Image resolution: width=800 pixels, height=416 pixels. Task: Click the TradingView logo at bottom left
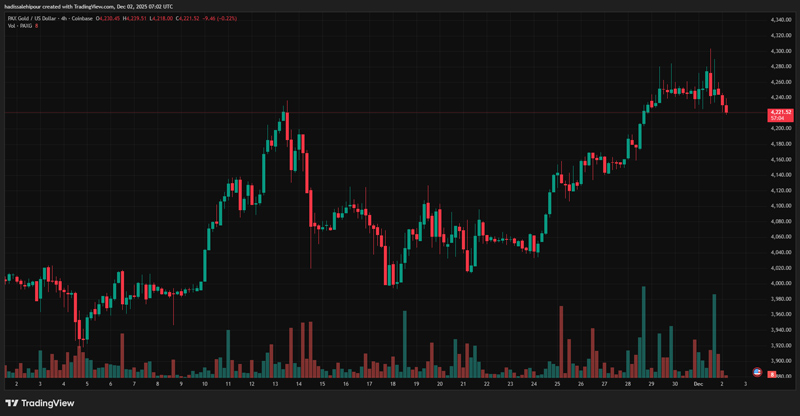40,403
